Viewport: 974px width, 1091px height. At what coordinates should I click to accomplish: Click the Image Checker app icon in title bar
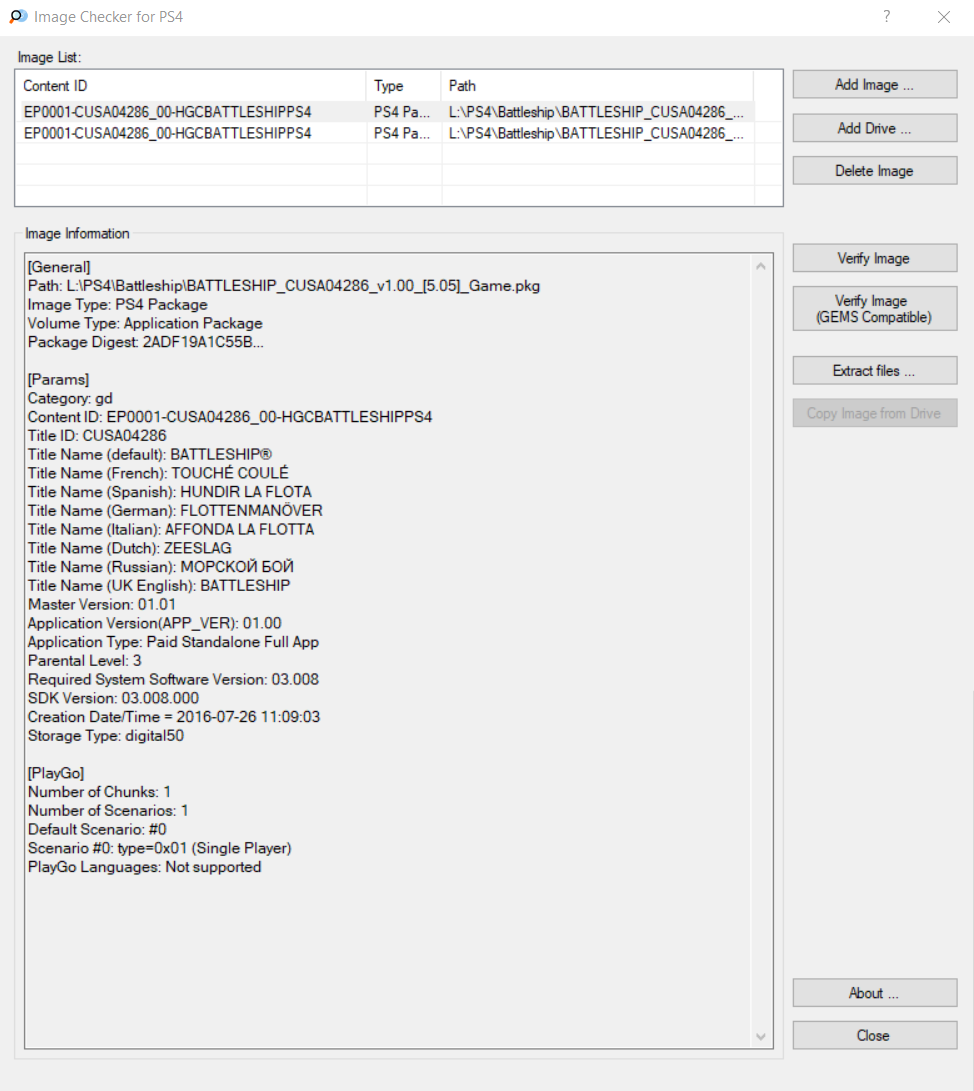pos(18,17)
